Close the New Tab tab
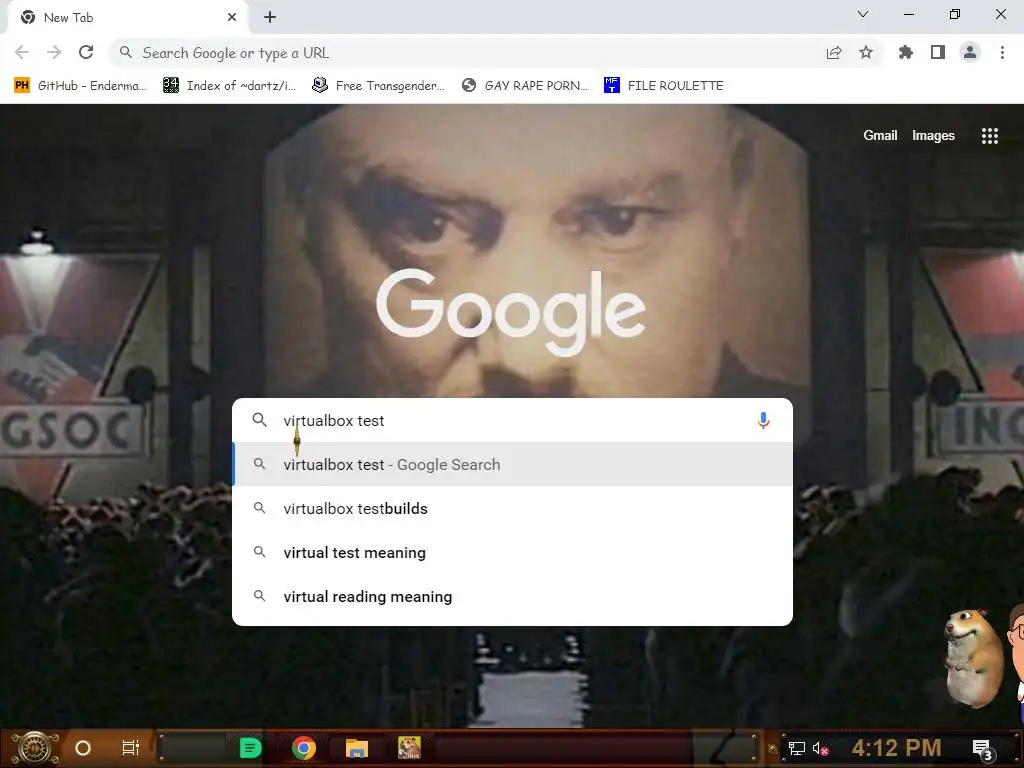This screenshot has height=768, width=1024. click(x=232, y=18)
